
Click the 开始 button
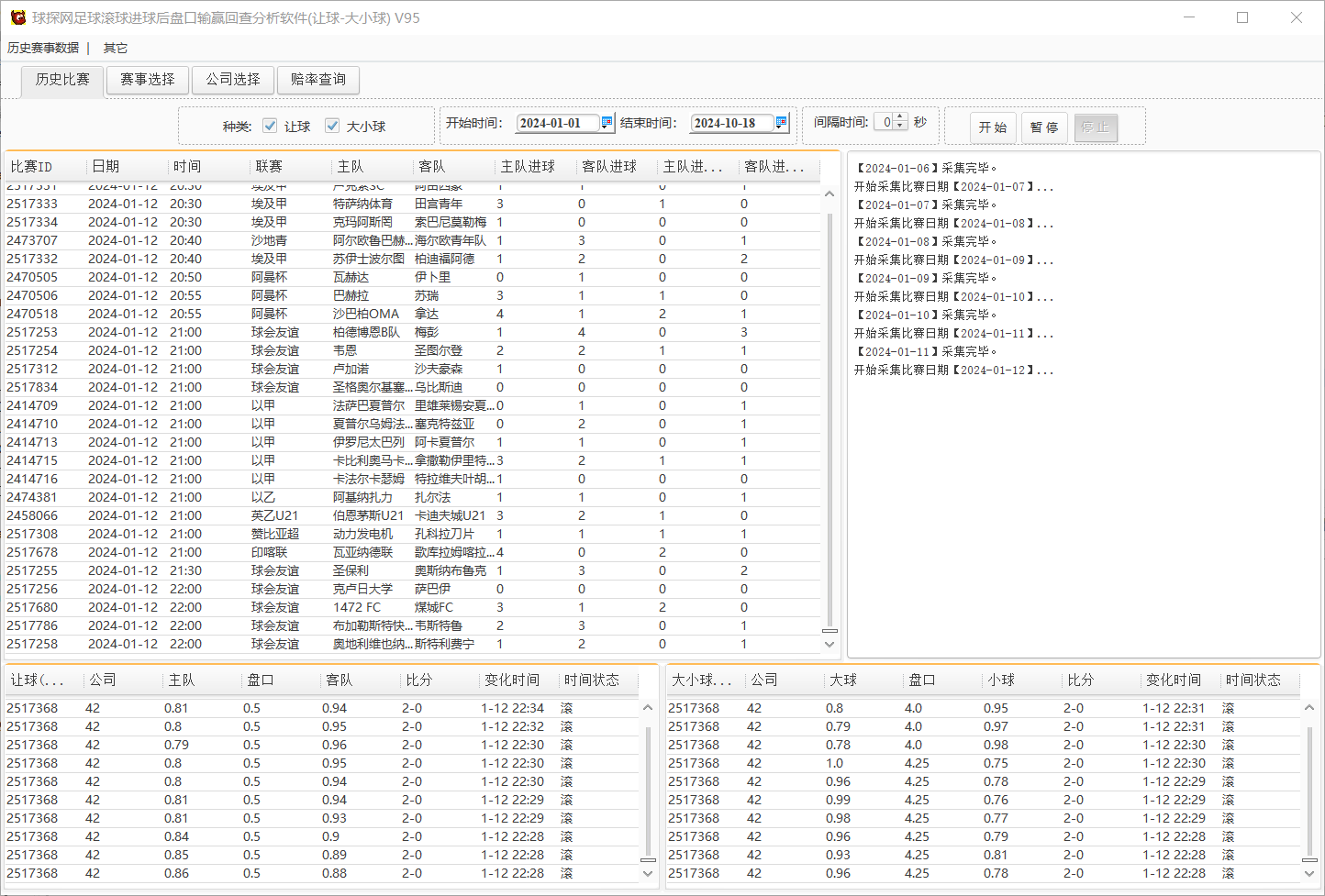click(993, 127)
